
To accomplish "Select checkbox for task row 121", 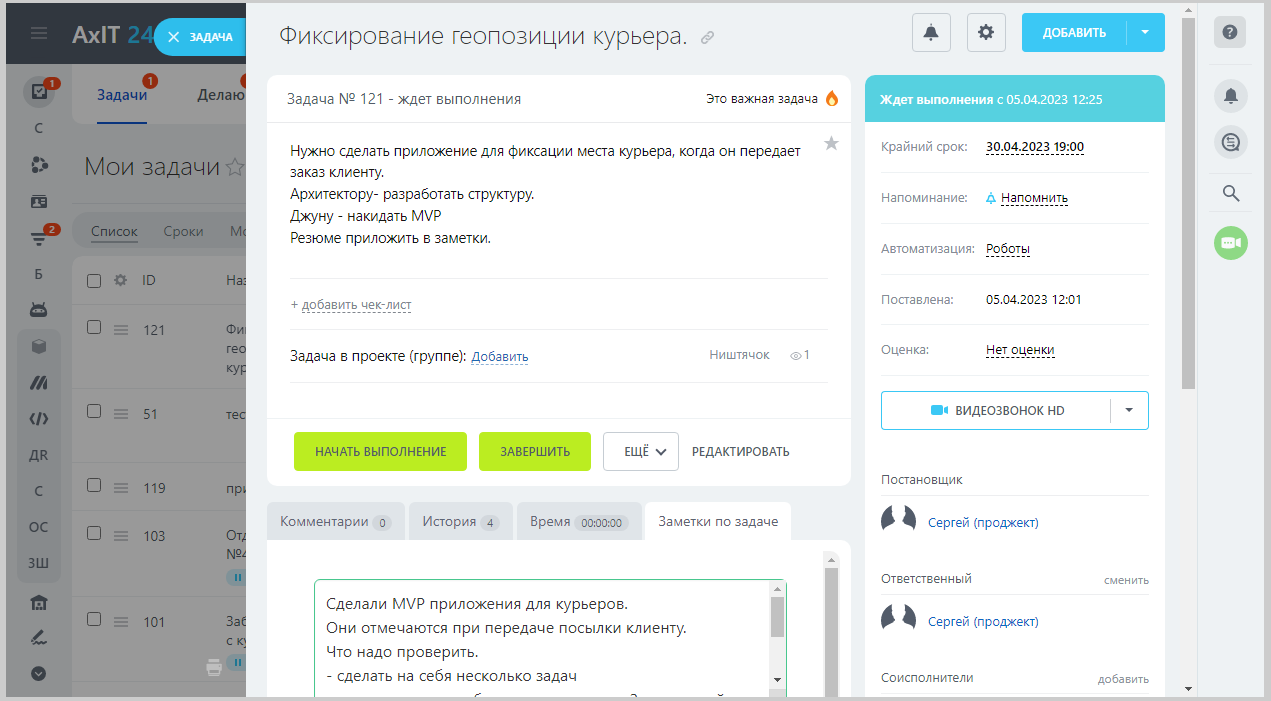I will pos(94,327).
